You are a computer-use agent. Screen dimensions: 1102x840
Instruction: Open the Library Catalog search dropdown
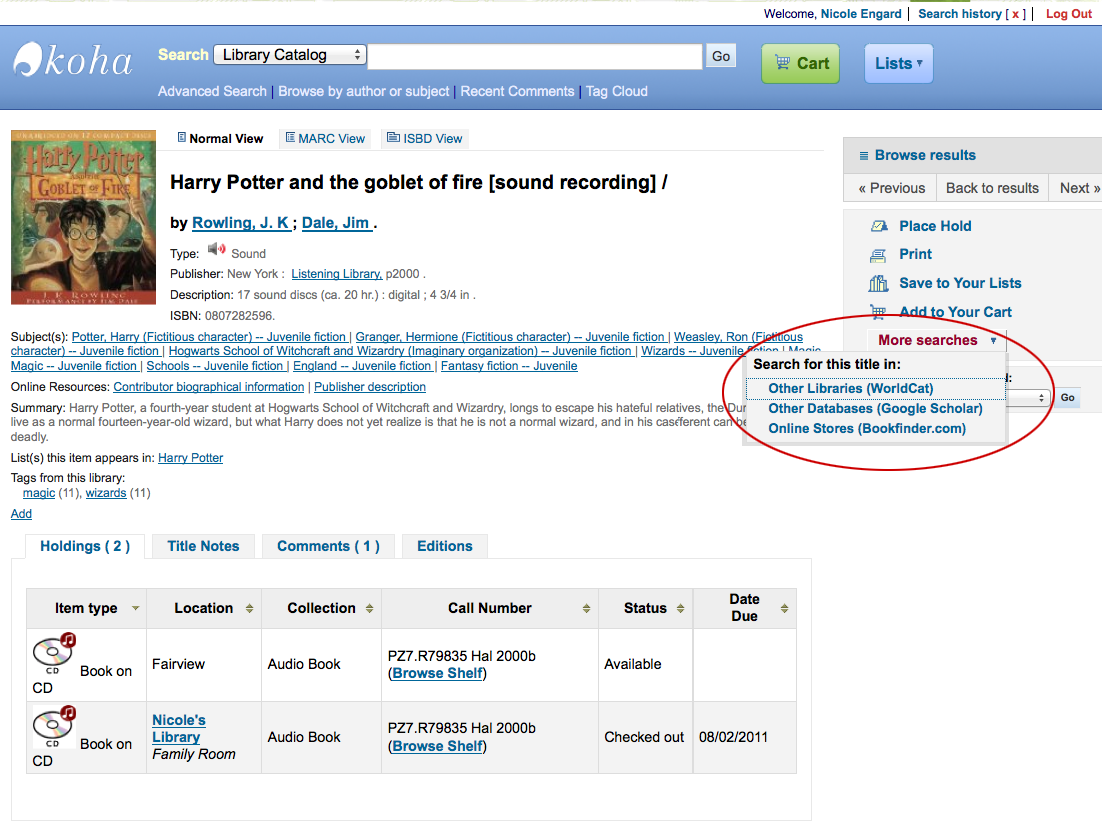tap(290, 55)
